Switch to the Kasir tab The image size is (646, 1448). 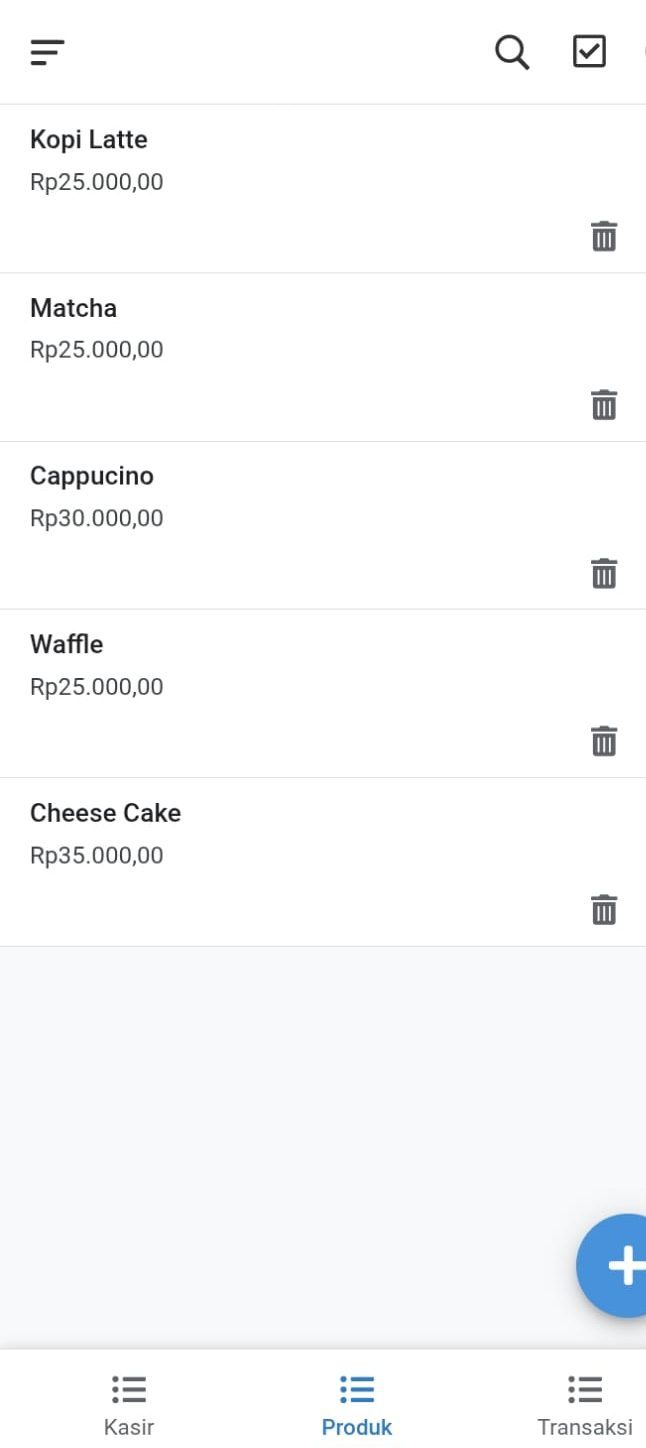[x=129, y=1403]
